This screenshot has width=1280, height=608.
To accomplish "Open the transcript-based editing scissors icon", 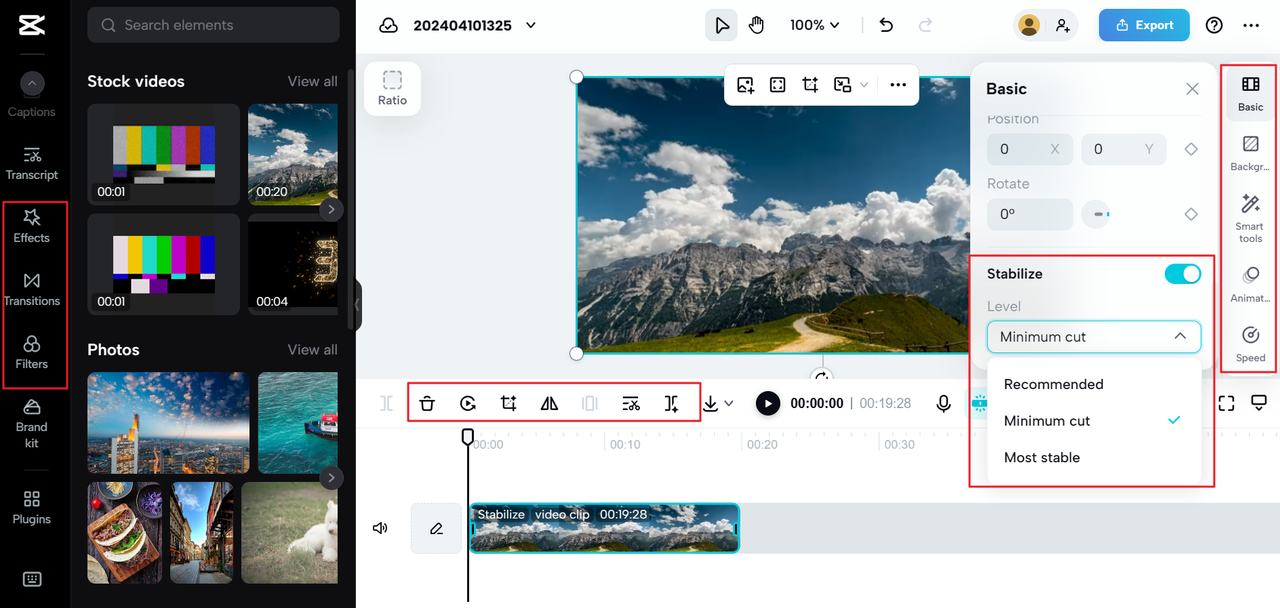I will [x=631, y=403].
